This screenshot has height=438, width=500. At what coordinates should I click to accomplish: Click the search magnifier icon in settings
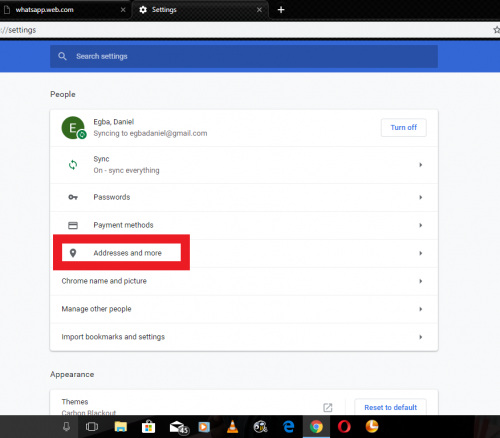pyautogui.click(x=62, y=56)
